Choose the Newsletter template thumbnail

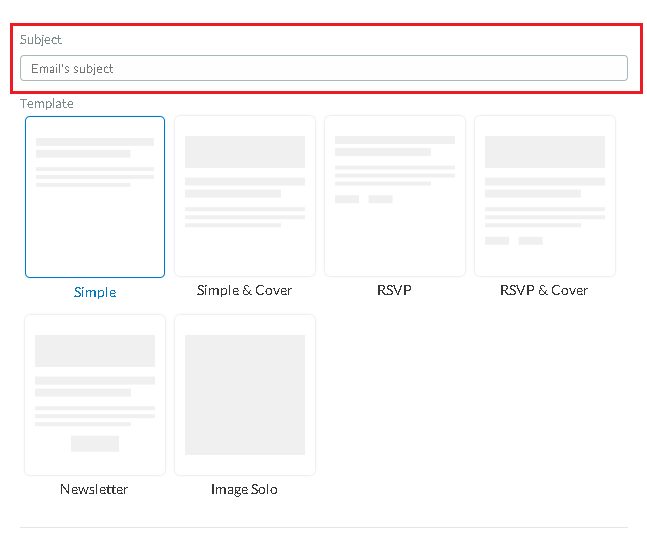(95, 395)
